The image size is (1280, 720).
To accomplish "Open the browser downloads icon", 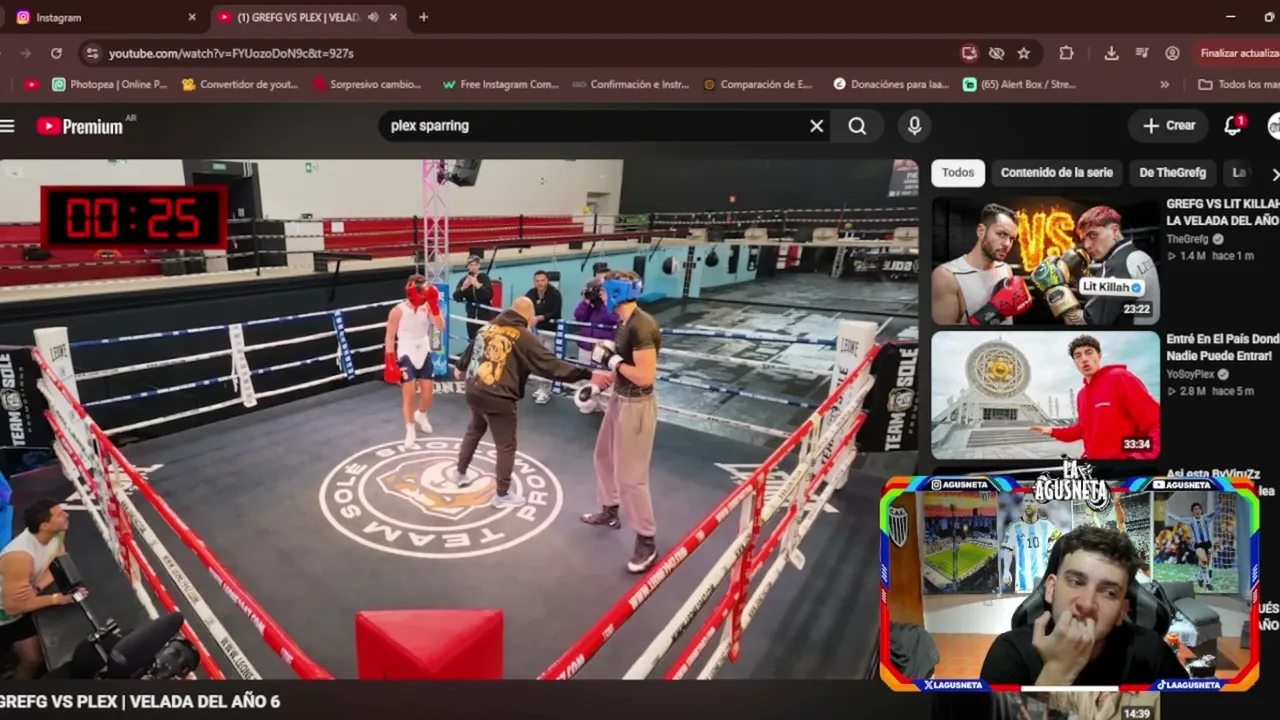I will click(1111, 53).
